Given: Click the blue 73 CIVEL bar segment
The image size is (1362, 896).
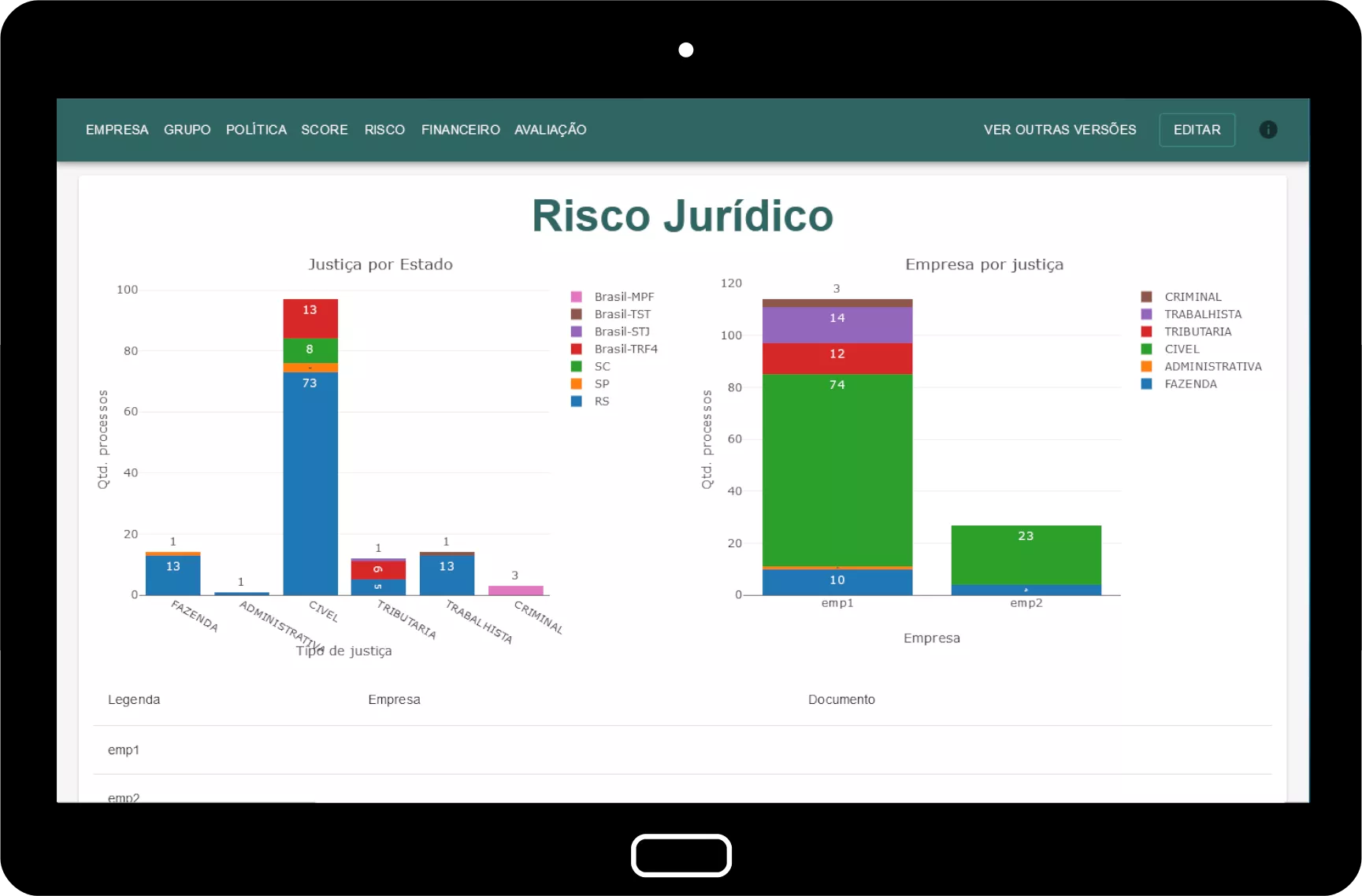Looking at the screenshot, I should [310, 483].
